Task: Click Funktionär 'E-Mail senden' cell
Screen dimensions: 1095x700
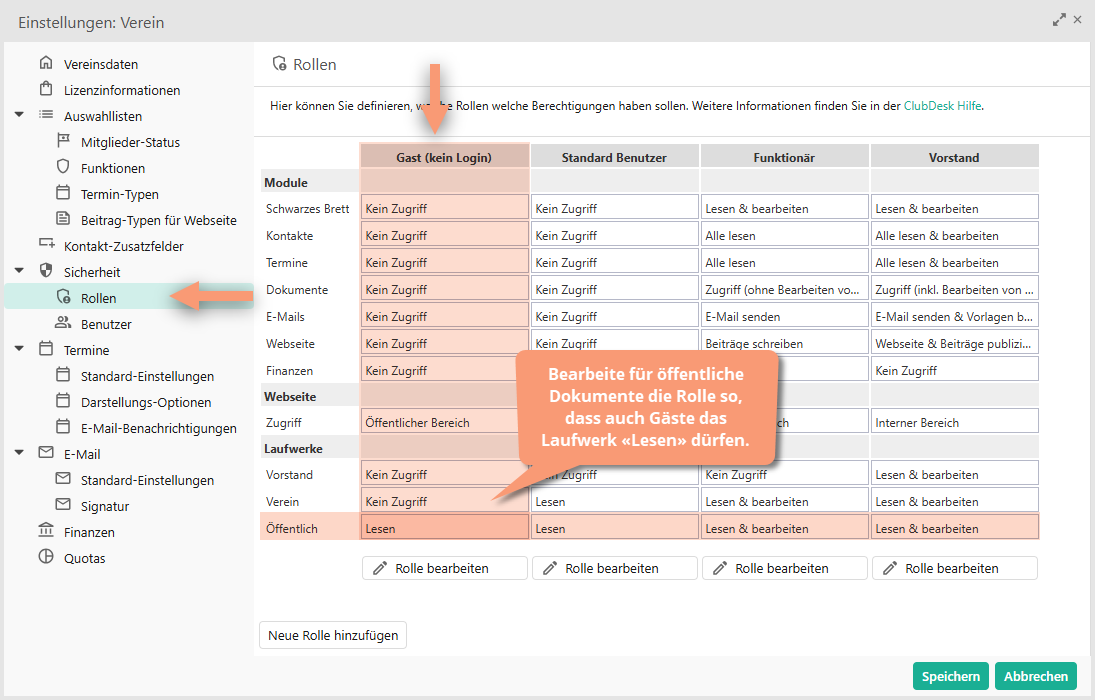Action: pos(785,316)
